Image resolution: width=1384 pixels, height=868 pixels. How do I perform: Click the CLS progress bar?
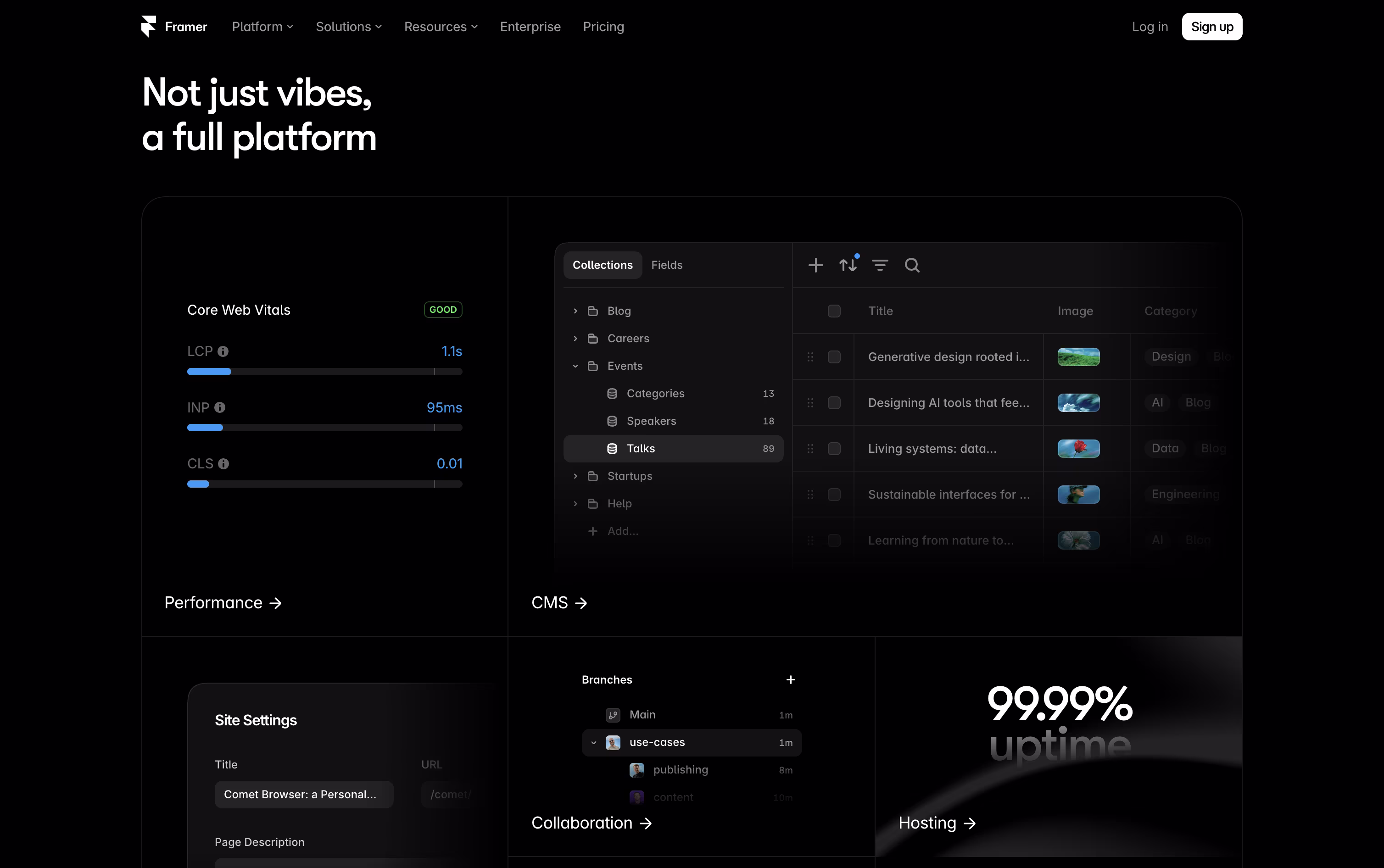[x=324, y=484]
